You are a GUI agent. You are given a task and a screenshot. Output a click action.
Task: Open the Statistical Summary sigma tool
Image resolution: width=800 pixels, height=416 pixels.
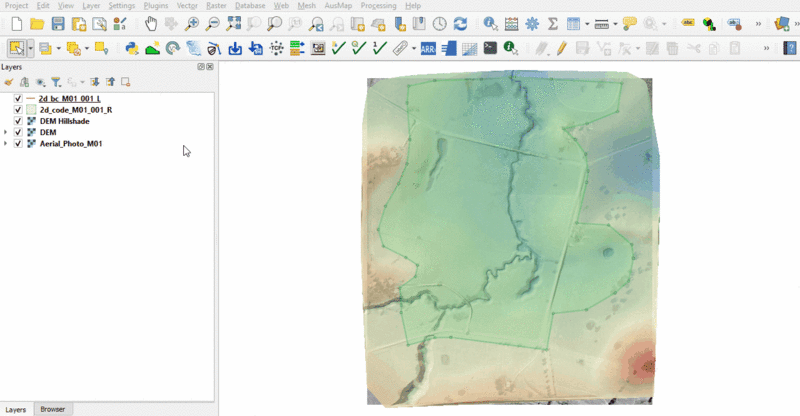pos(551,23)
